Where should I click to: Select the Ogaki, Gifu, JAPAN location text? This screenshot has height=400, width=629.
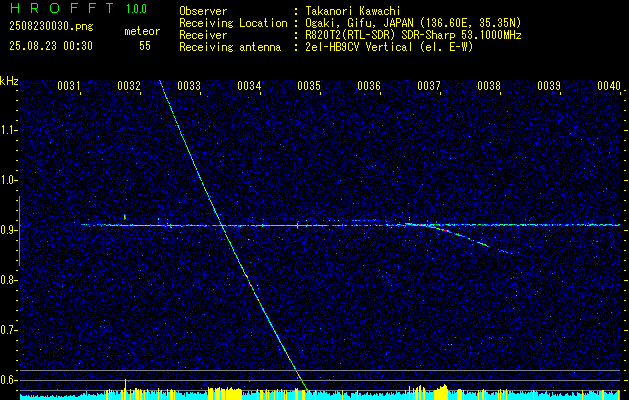click(413, 23)
